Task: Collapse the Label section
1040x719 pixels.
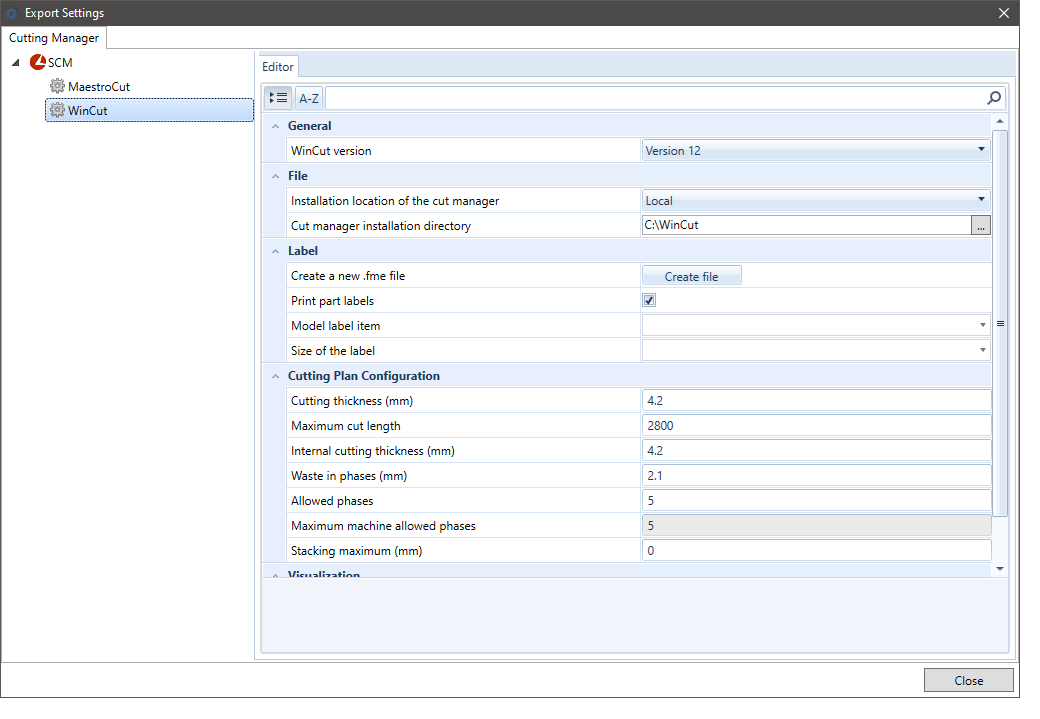Action: point(275,251)
